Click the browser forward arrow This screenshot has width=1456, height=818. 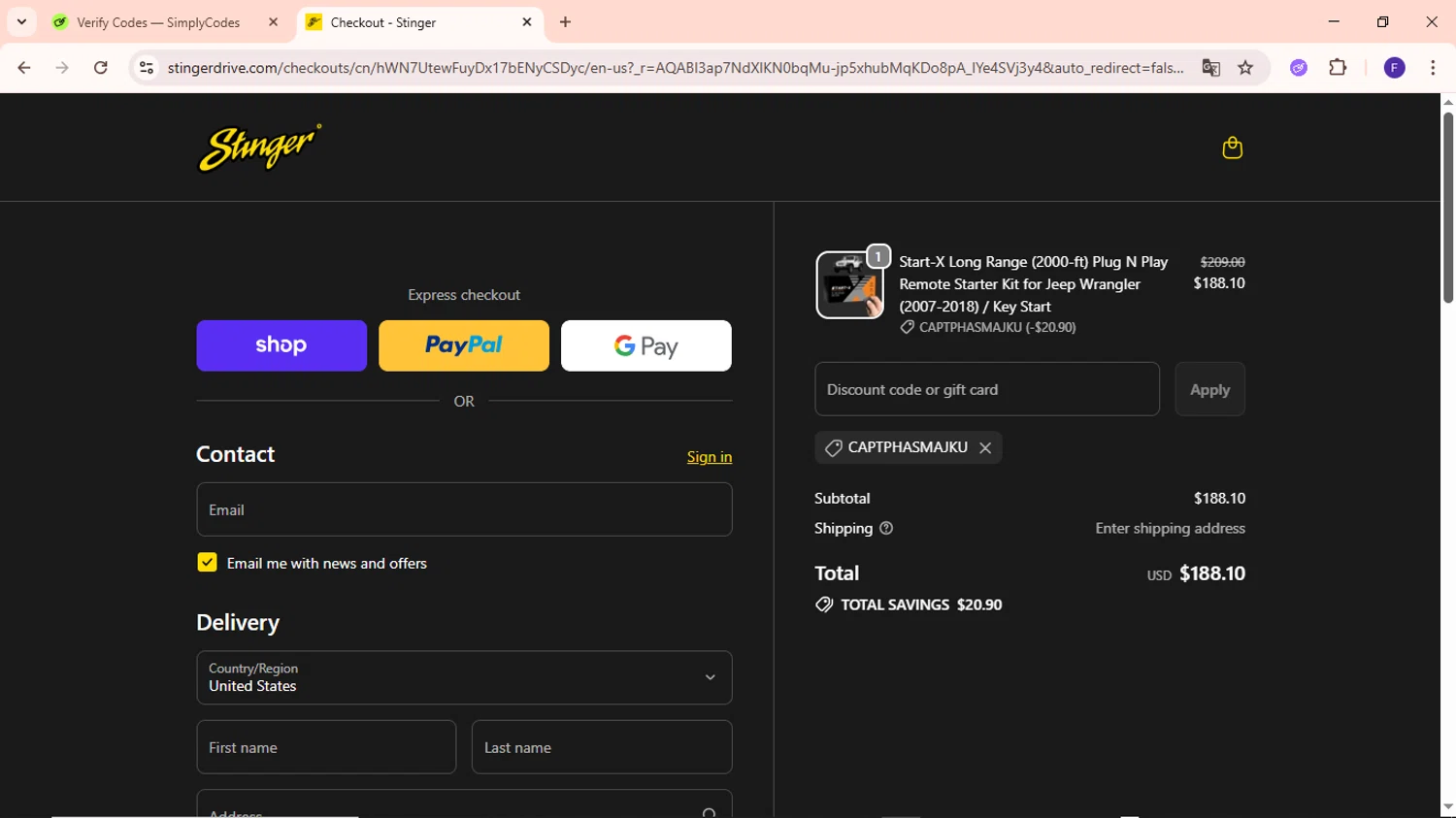(x=62, y=68)
